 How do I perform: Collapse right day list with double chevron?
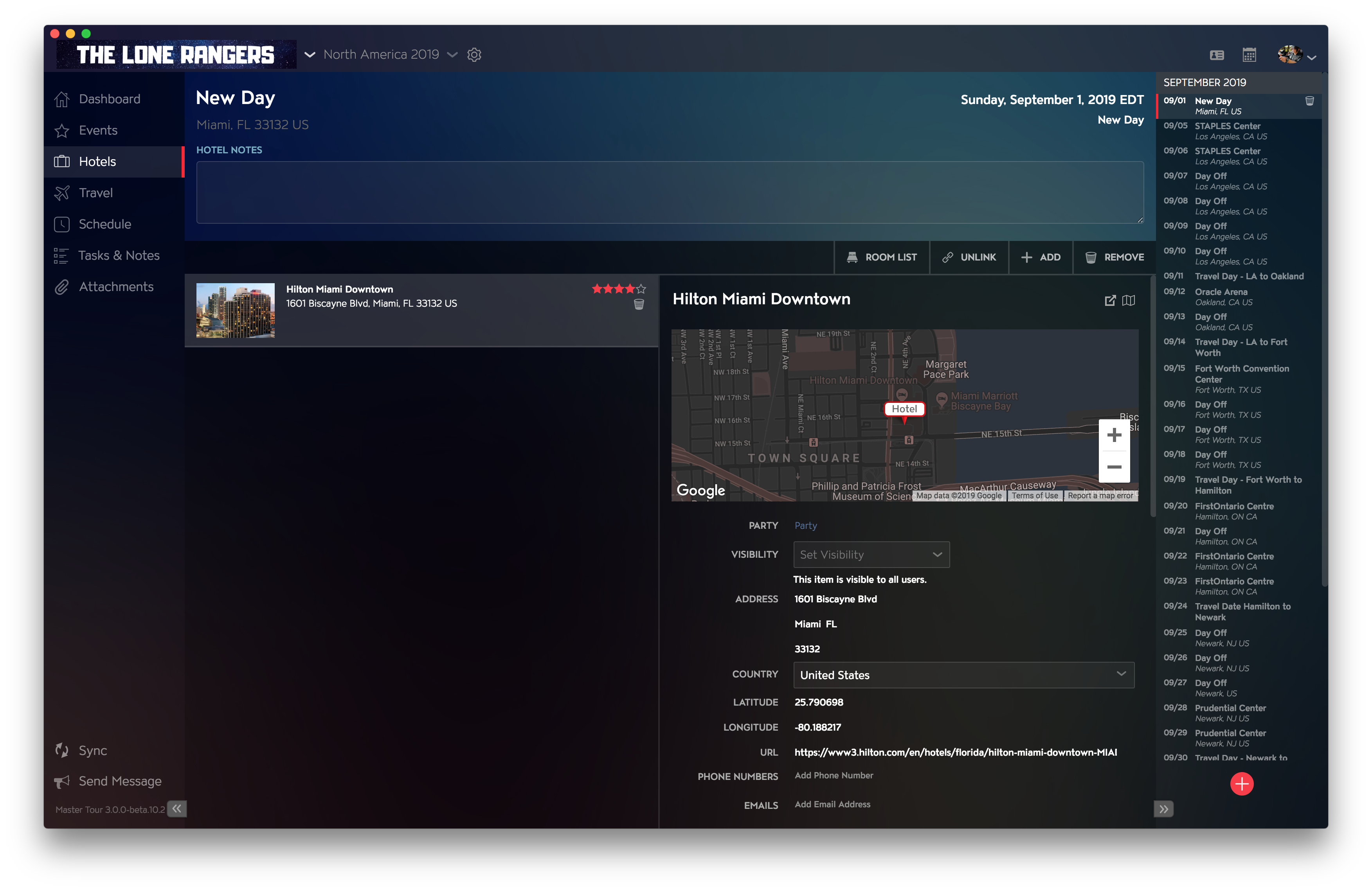[x=1163, y=808]
